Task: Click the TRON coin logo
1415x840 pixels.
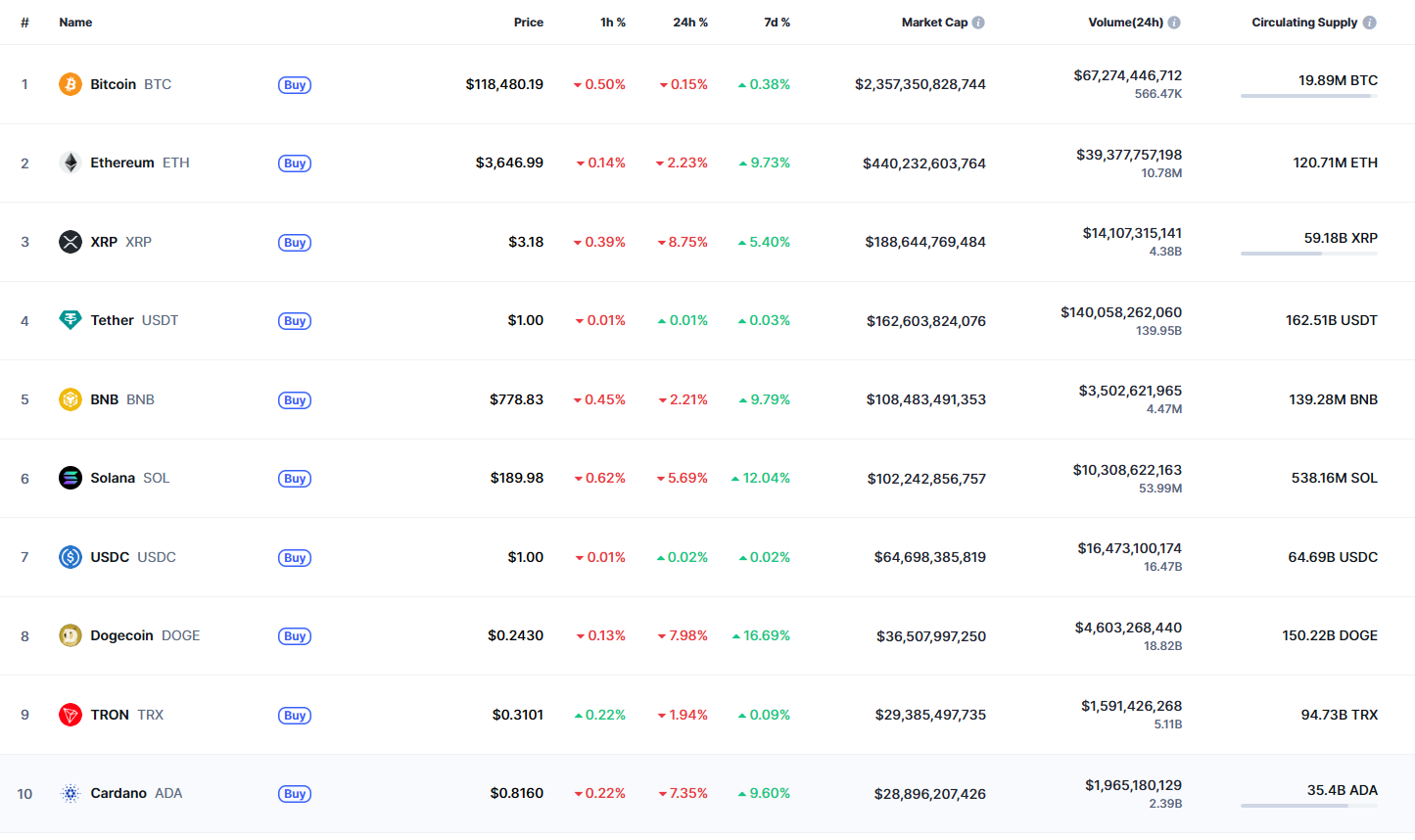Action: click(x=71, y=715)
